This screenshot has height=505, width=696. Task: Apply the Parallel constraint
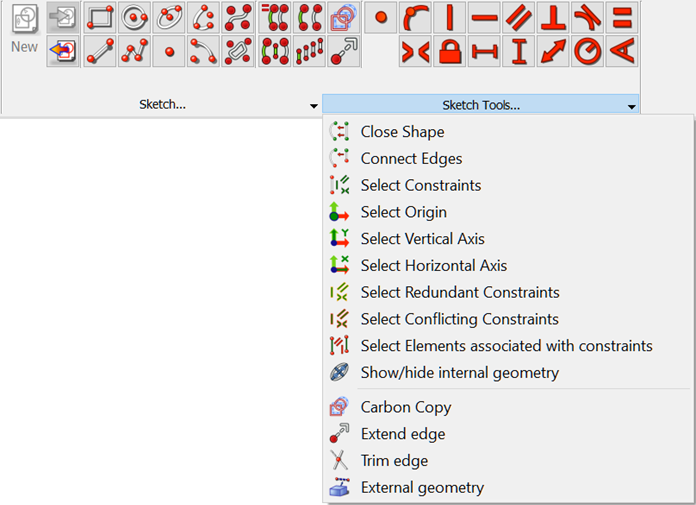coord(519,17)
